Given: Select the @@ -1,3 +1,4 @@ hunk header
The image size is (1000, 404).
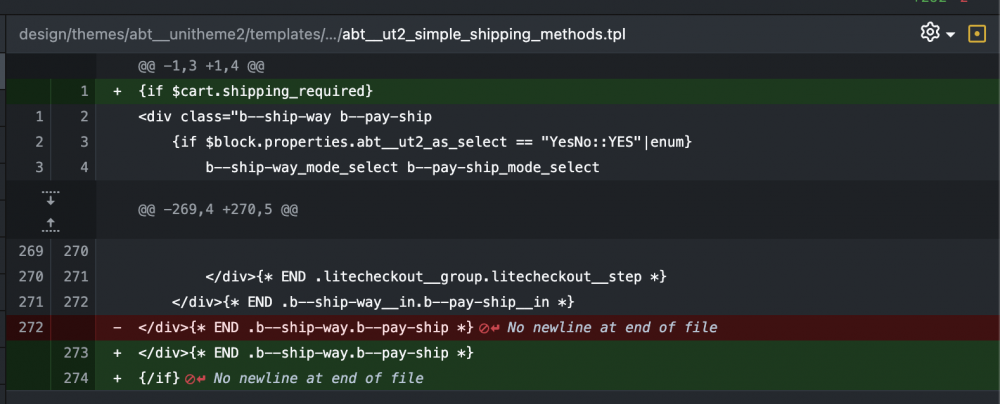Looking at the screenshot, I should [x=202, y=66].
